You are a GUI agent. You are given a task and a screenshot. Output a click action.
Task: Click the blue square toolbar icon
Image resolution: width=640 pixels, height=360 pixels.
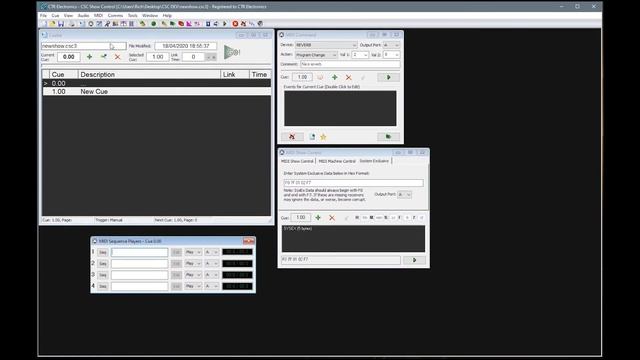pyautogui.click(x=208, y=24)
